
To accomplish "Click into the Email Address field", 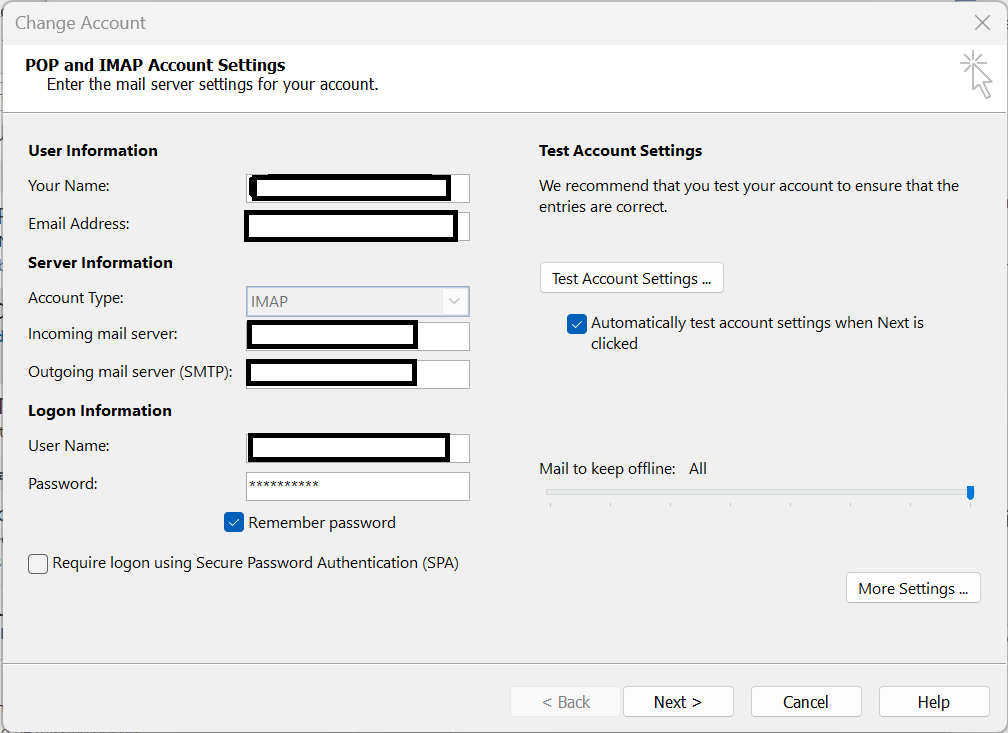I will [x=357, y=226].
